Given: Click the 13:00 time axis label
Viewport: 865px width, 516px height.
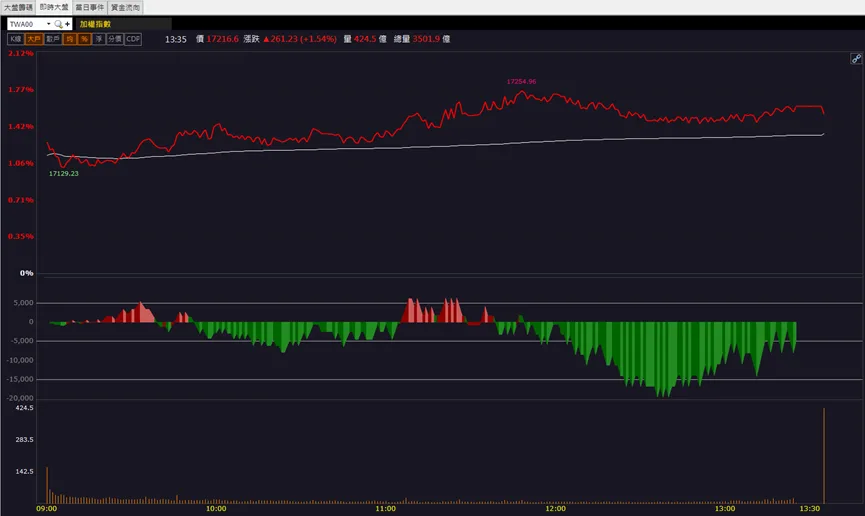Looking at the screenshot, I should [x=724, y=509].
